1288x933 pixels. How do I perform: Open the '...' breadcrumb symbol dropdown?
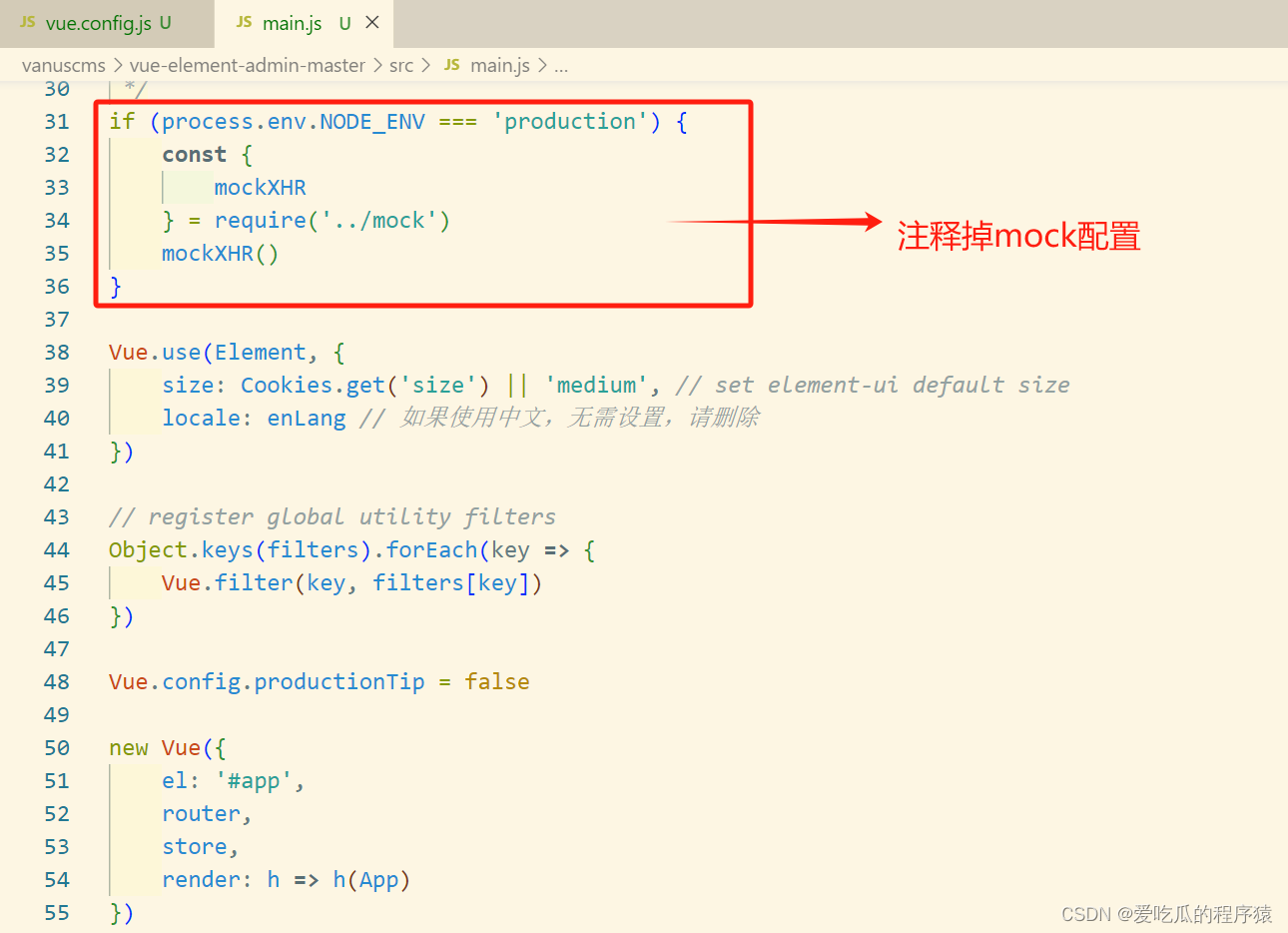click(561, 65)
